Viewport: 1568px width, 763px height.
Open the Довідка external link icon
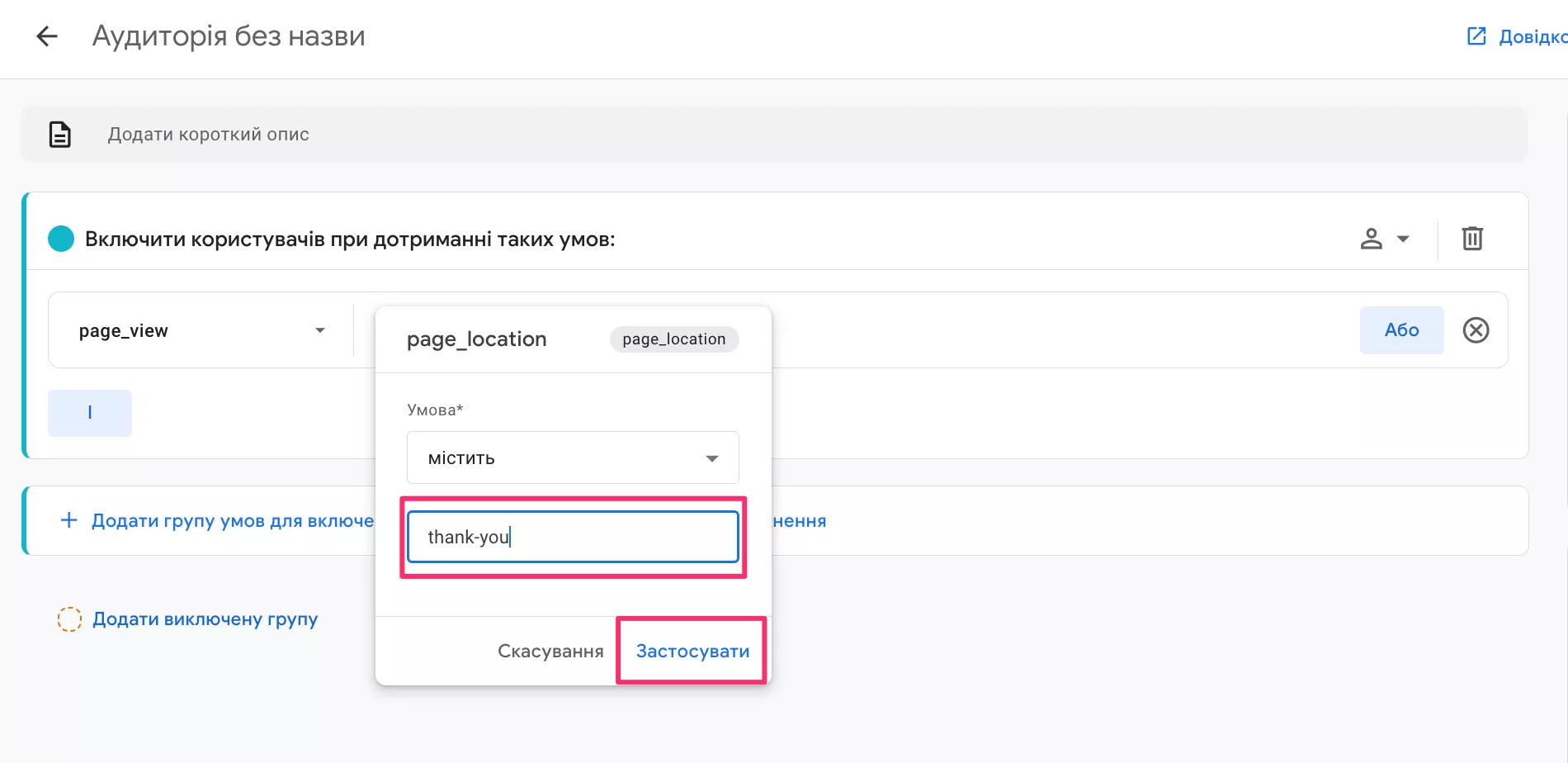click(1476, 36)
